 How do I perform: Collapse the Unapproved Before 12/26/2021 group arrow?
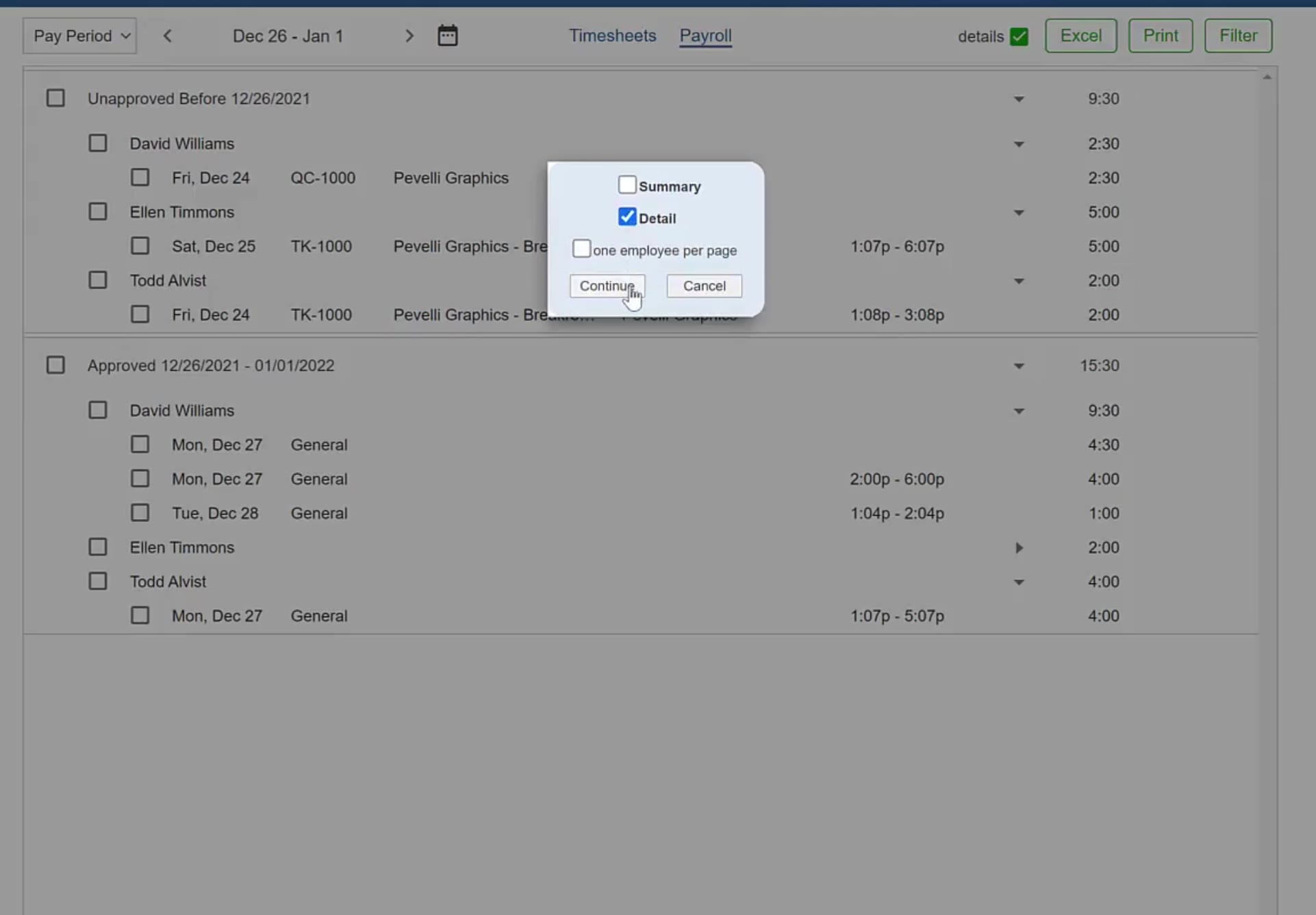[1019, 99]
